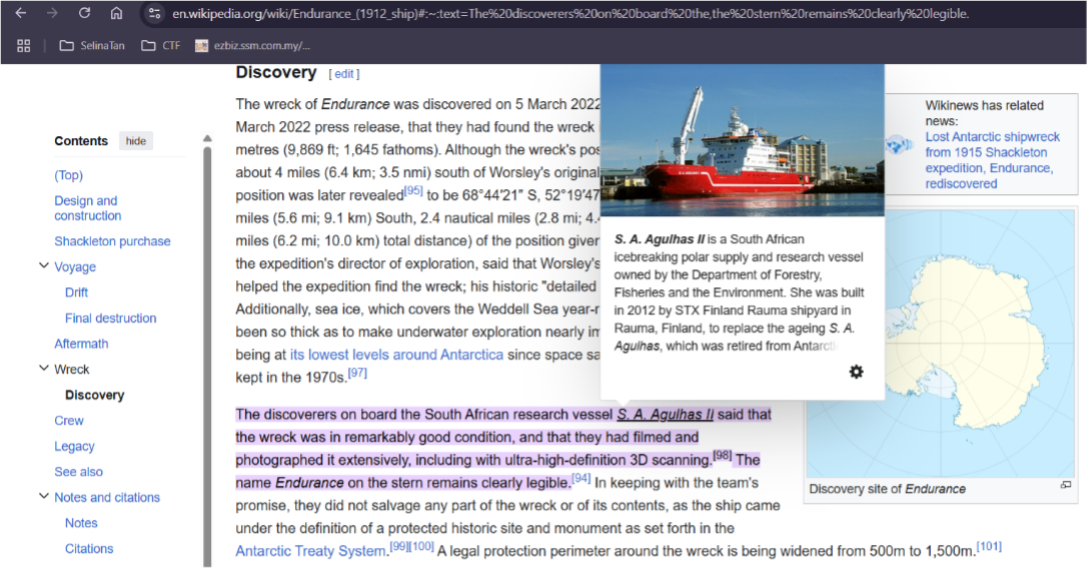This screenshot has height=571, width=1090.
Task: Open Wikinews Lost Antarctic shipwreck article link
Action: click(x=992, y=160)
